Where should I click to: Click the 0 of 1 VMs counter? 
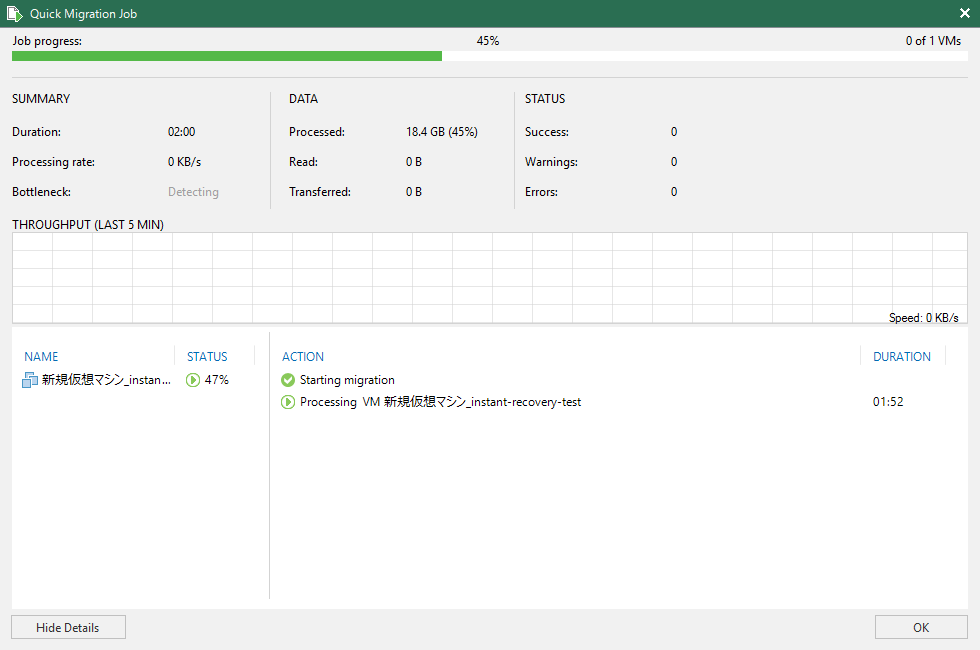[x=933, y=41]
